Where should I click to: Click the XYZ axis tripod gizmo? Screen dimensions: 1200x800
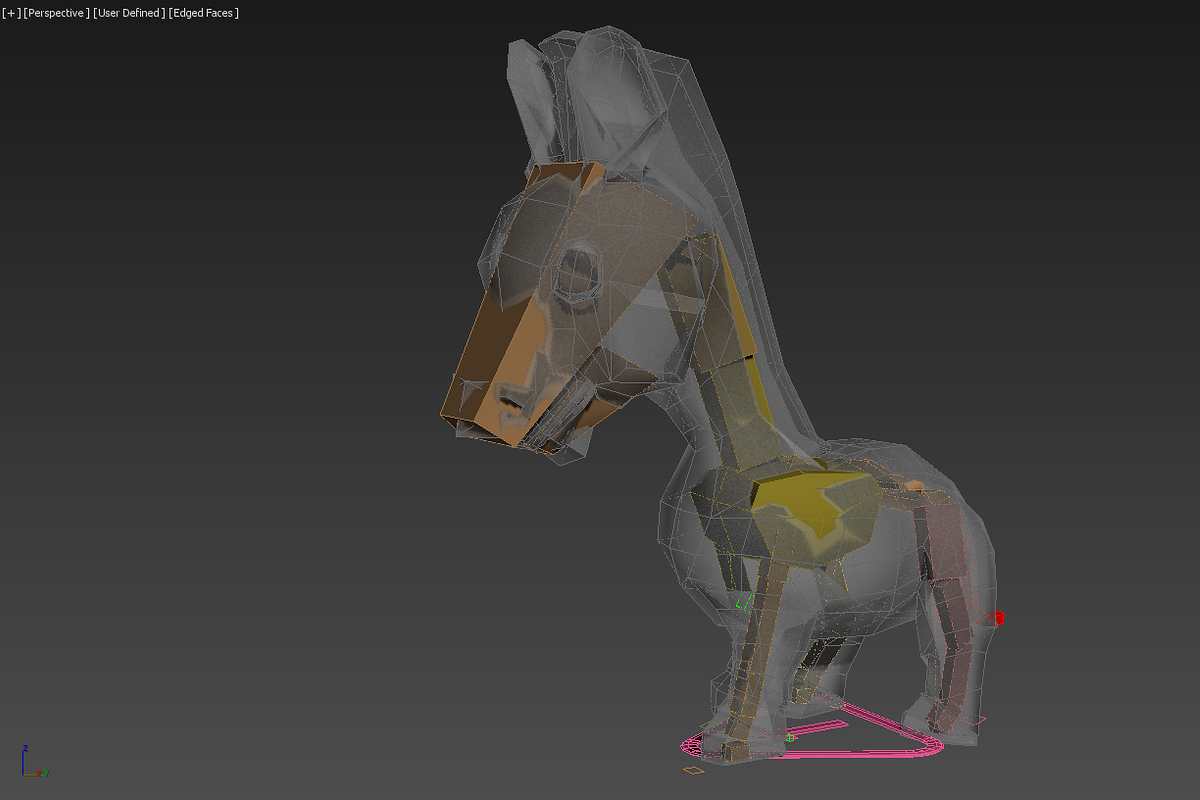pyautogui.click(x=33, y=762)
